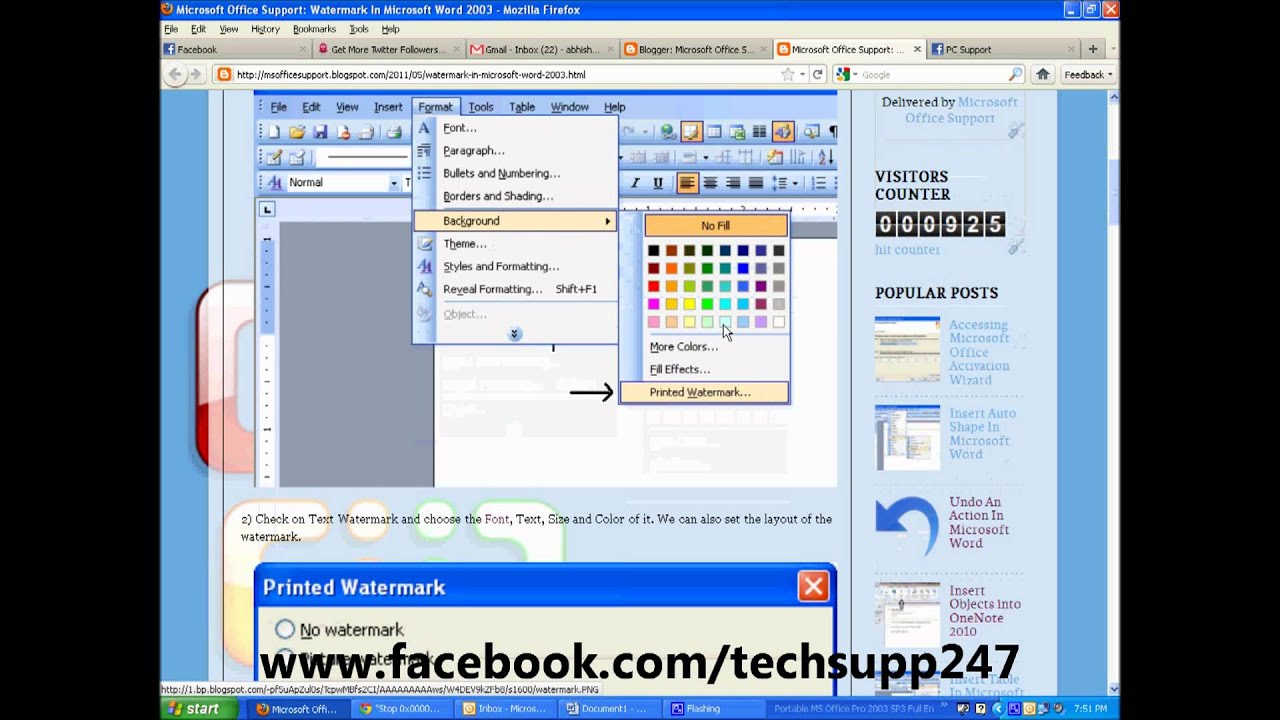The image size is (1280, 720).
Task: Open the Insert Objects into OneNote 2010 post
Action: pyautogui.click(x=985, y=611)
